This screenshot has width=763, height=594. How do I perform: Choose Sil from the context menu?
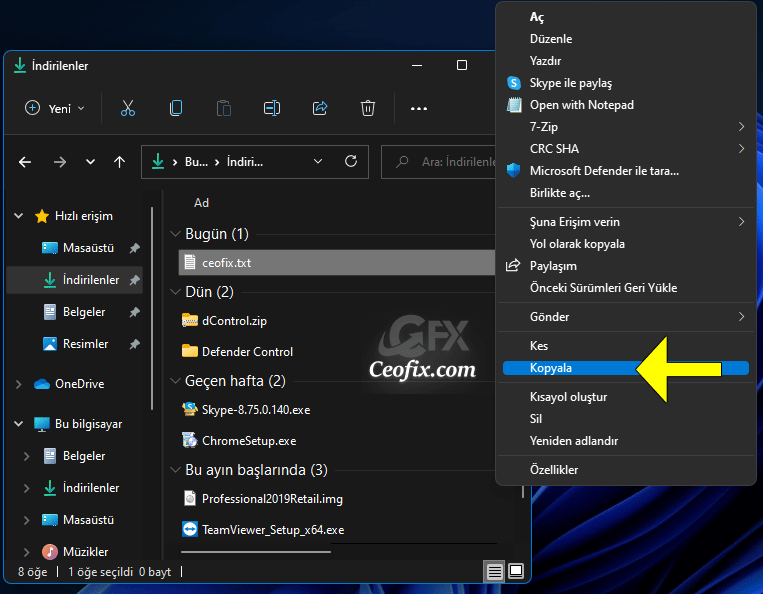626,418
